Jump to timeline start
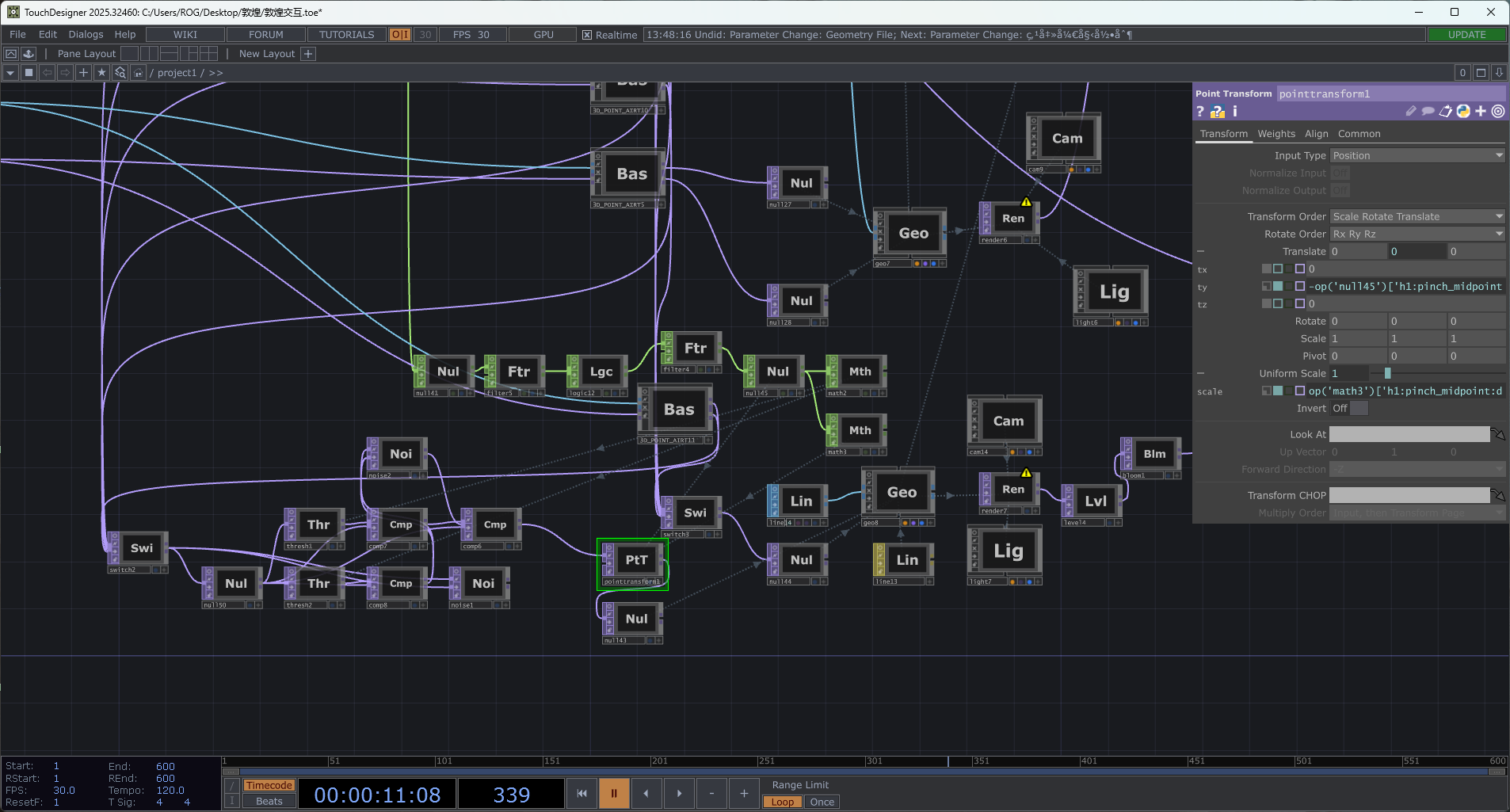The height and width of the screenshot is (812, 1510). click(x=582, y=794)
